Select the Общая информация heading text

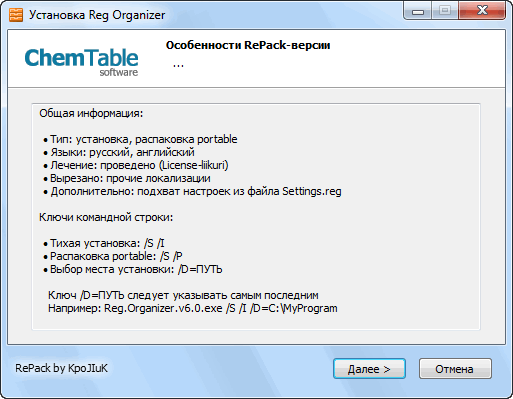91,113
